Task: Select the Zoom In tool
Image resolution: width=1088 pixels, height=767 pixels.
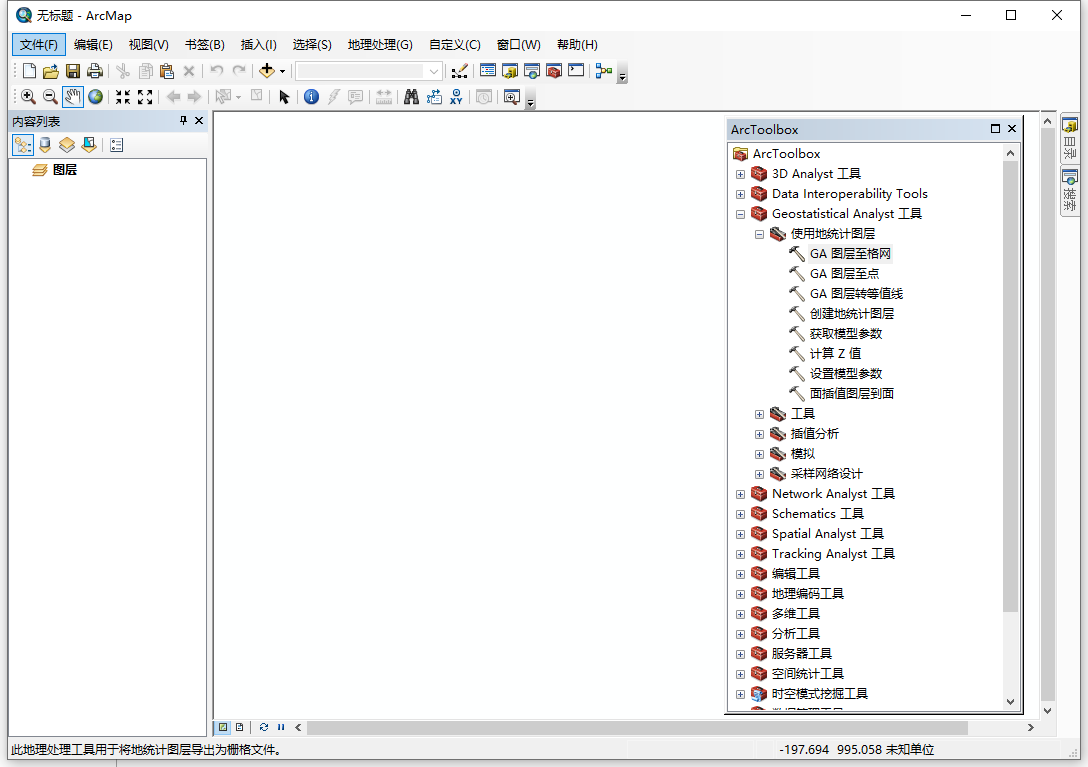Action: pos(28,97)
